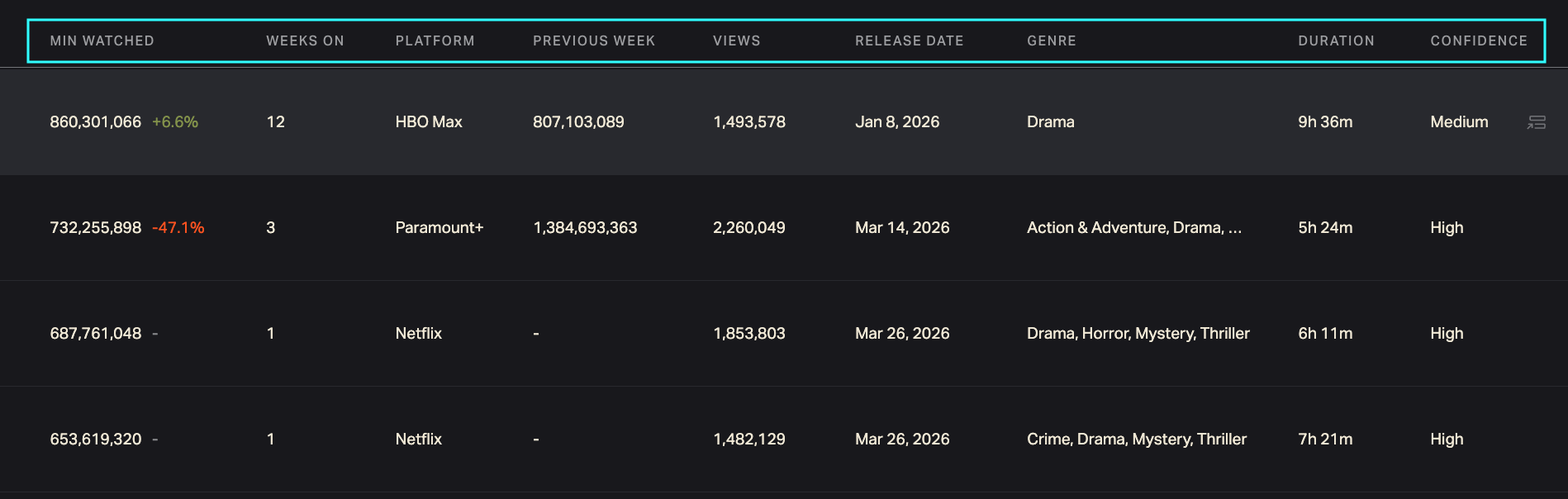Click the DURATION column header
Image resolution: width=1568 pixels, height=499 pixels.
tap(1336, 40)
